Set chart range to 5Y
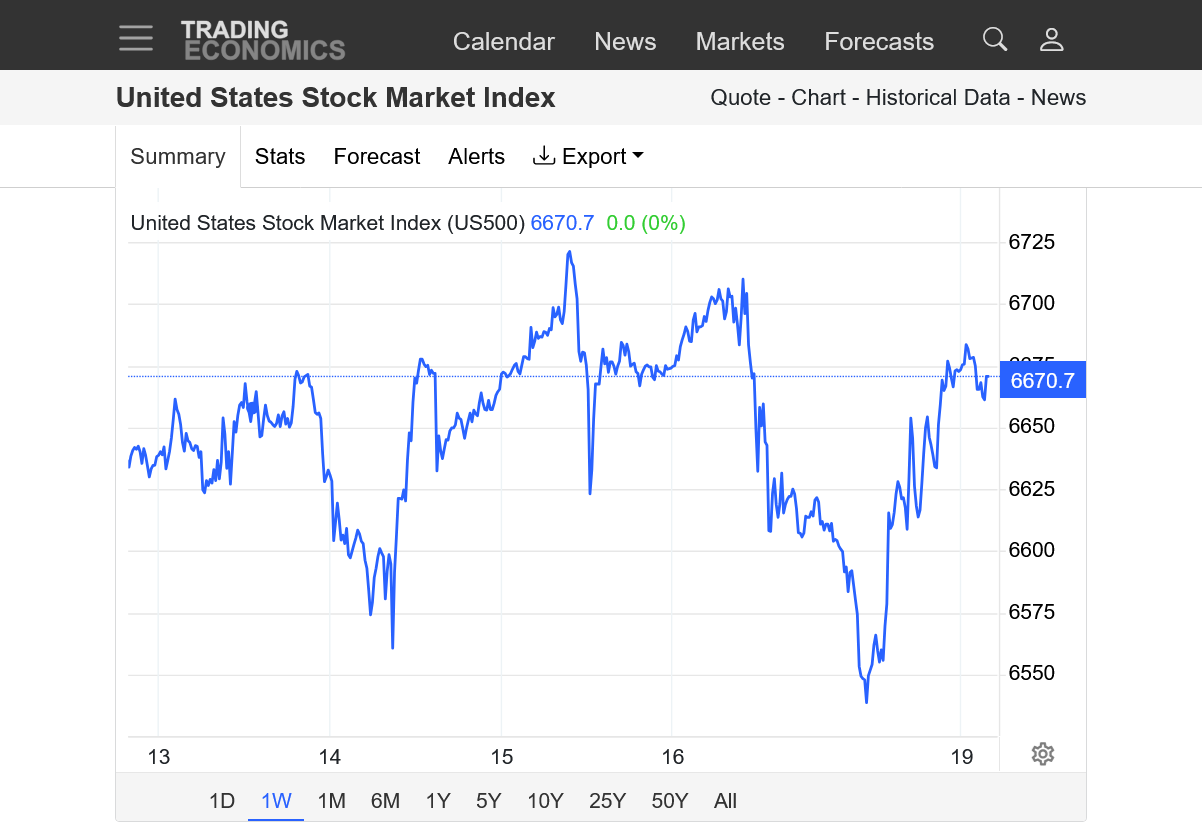Screen dimensions: 1202x823 pos(489,801)
